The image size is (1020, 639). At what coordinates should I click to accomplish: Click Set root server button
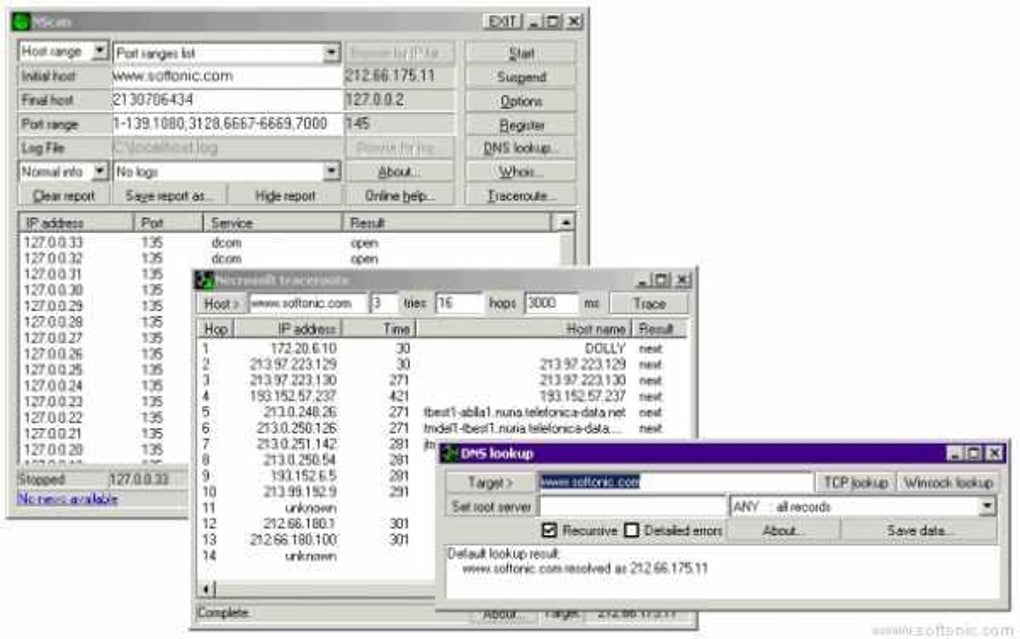(490, 506)
